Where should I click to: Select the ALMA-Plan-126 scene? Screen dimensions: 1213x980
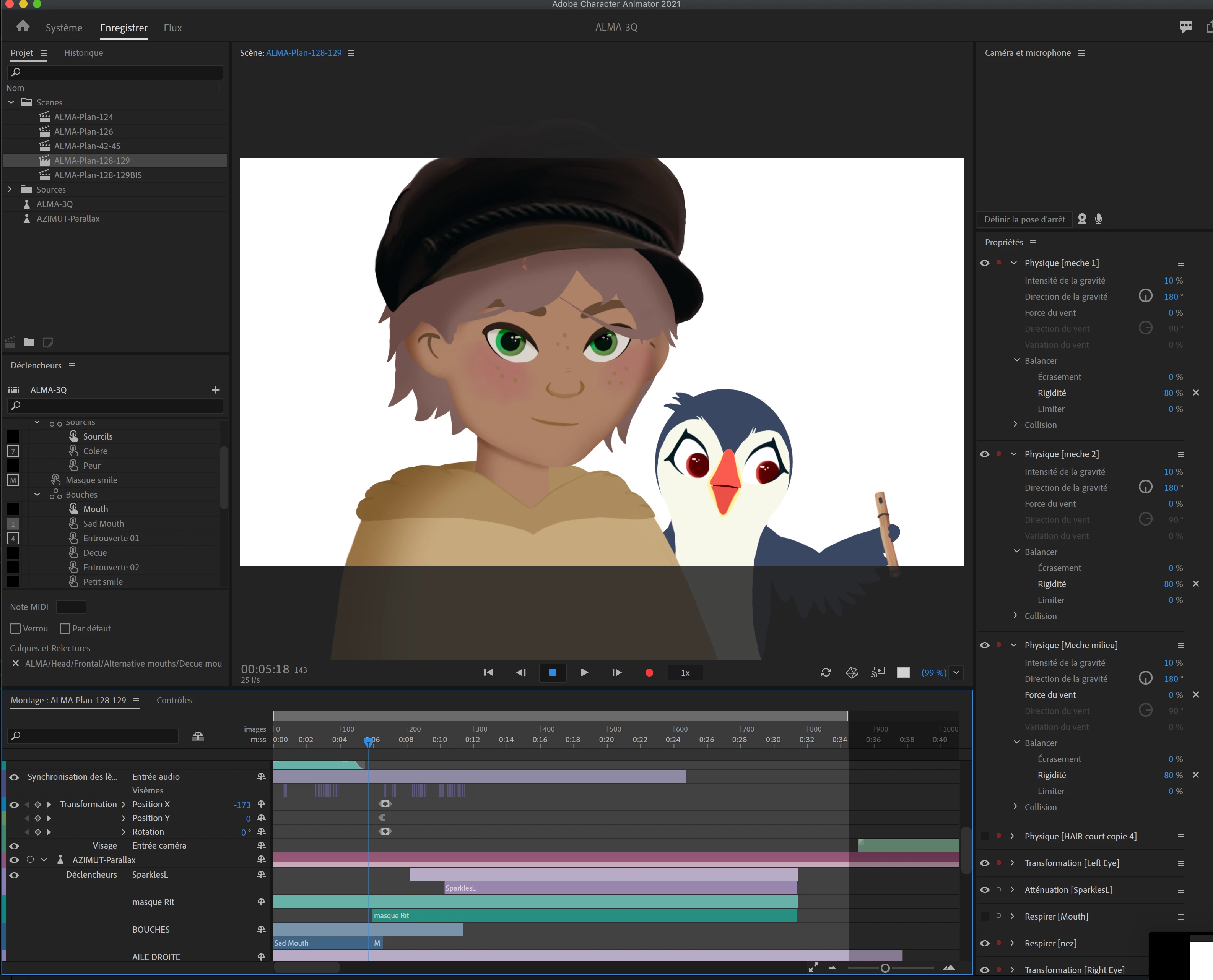[84, 131]
